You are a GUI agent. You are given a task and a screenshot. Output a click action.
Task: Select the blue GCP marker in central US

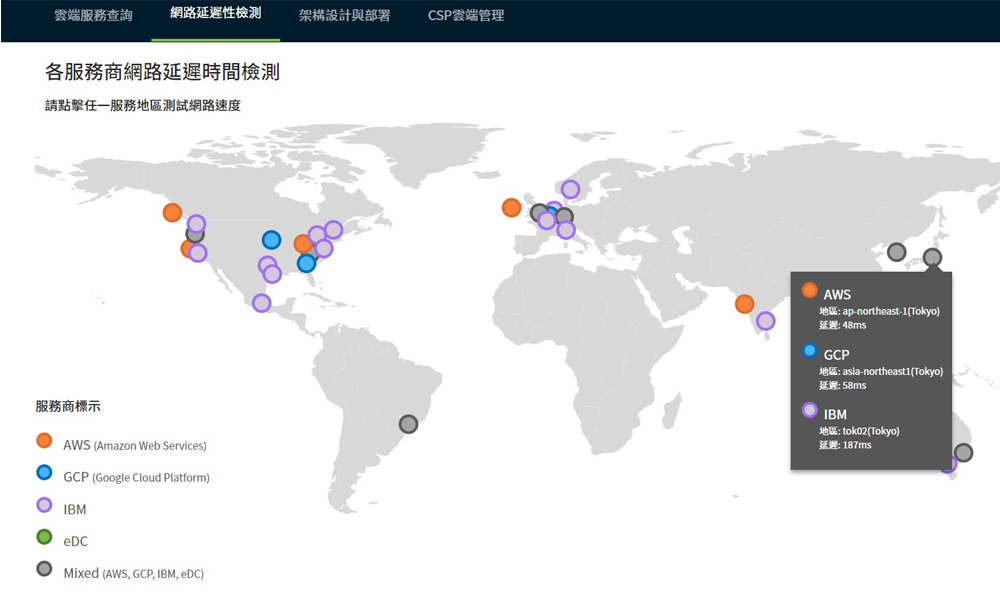[x=272, y=240]
